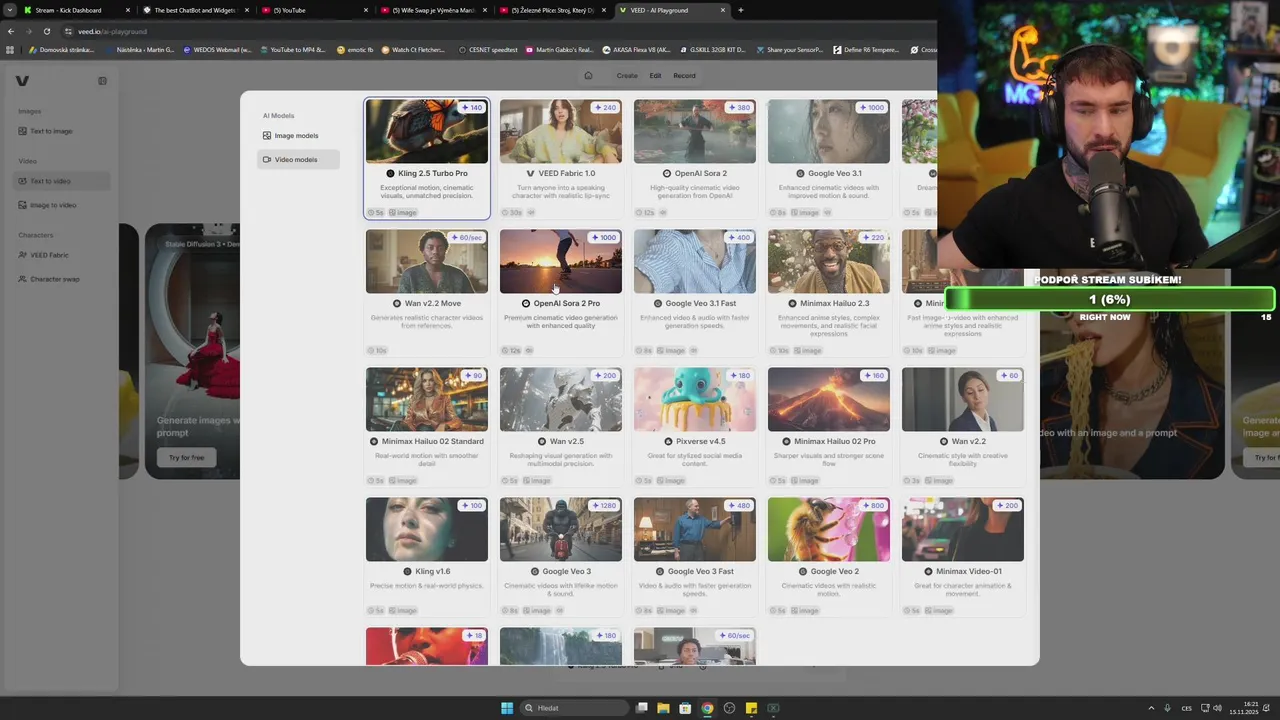Select the Google Veo 3 Fast thumbnail

click(x=695, y=529)
